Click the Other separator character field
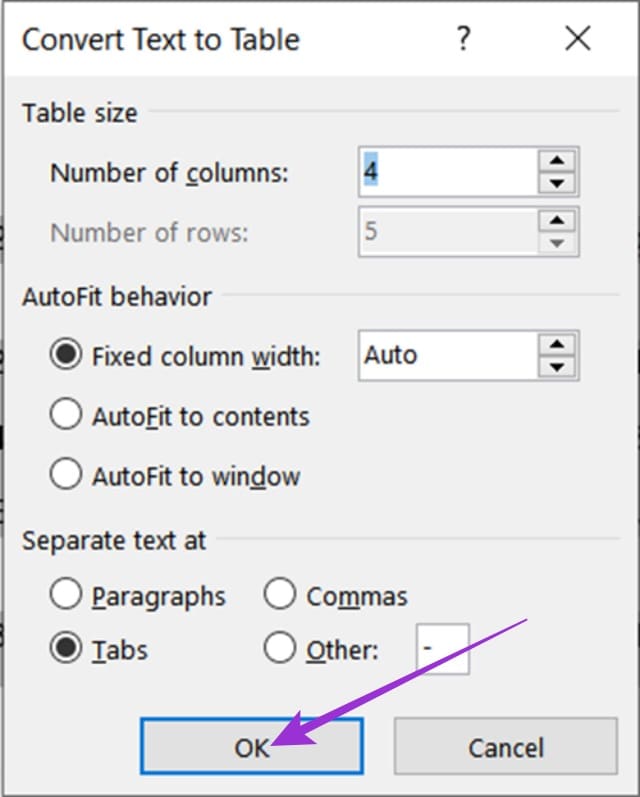This screenshot has height=797, width=640. 443,649
